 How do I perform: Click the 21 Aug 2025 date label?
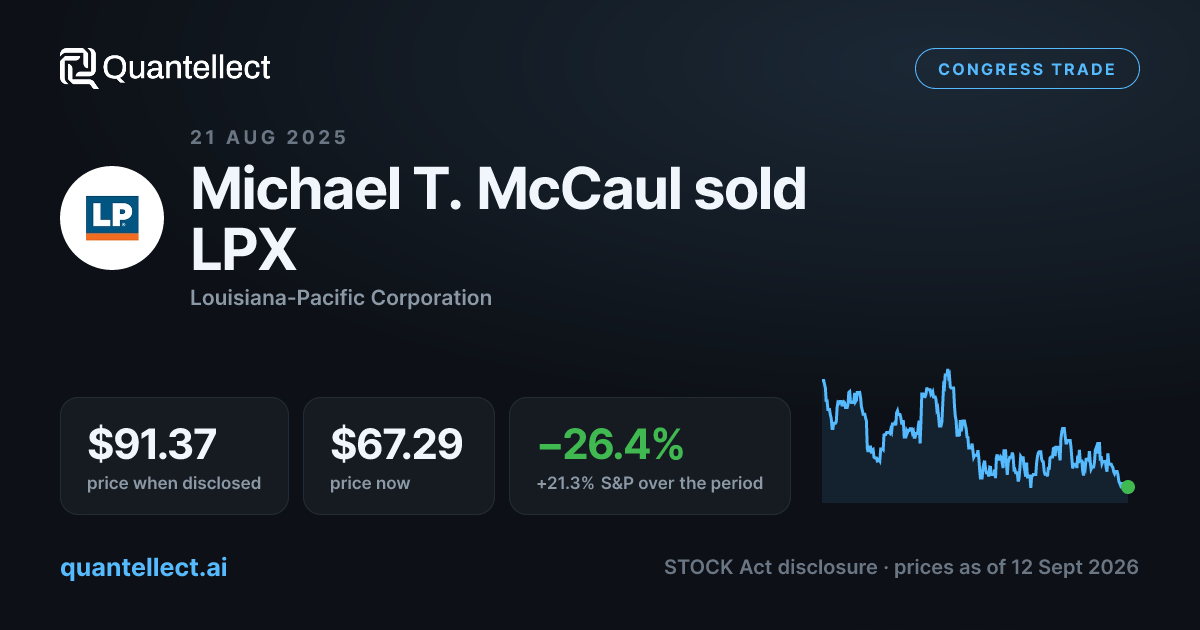coord(269,138)
